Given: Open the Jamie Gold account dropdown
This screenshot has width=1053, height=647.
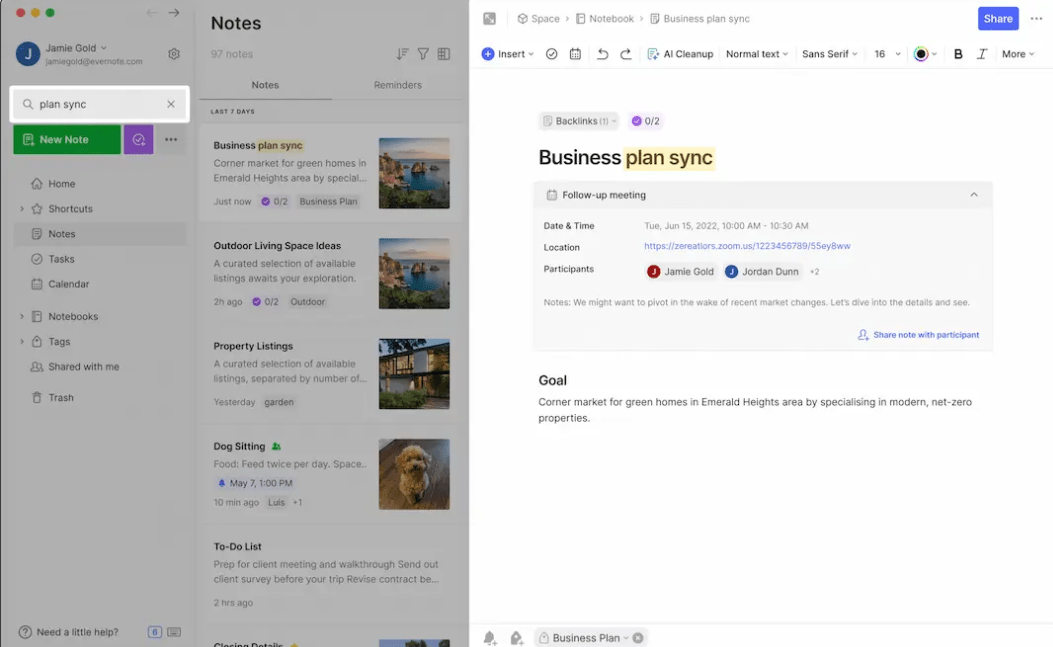Looking at the screenshot, I should [x=76, y=48].
